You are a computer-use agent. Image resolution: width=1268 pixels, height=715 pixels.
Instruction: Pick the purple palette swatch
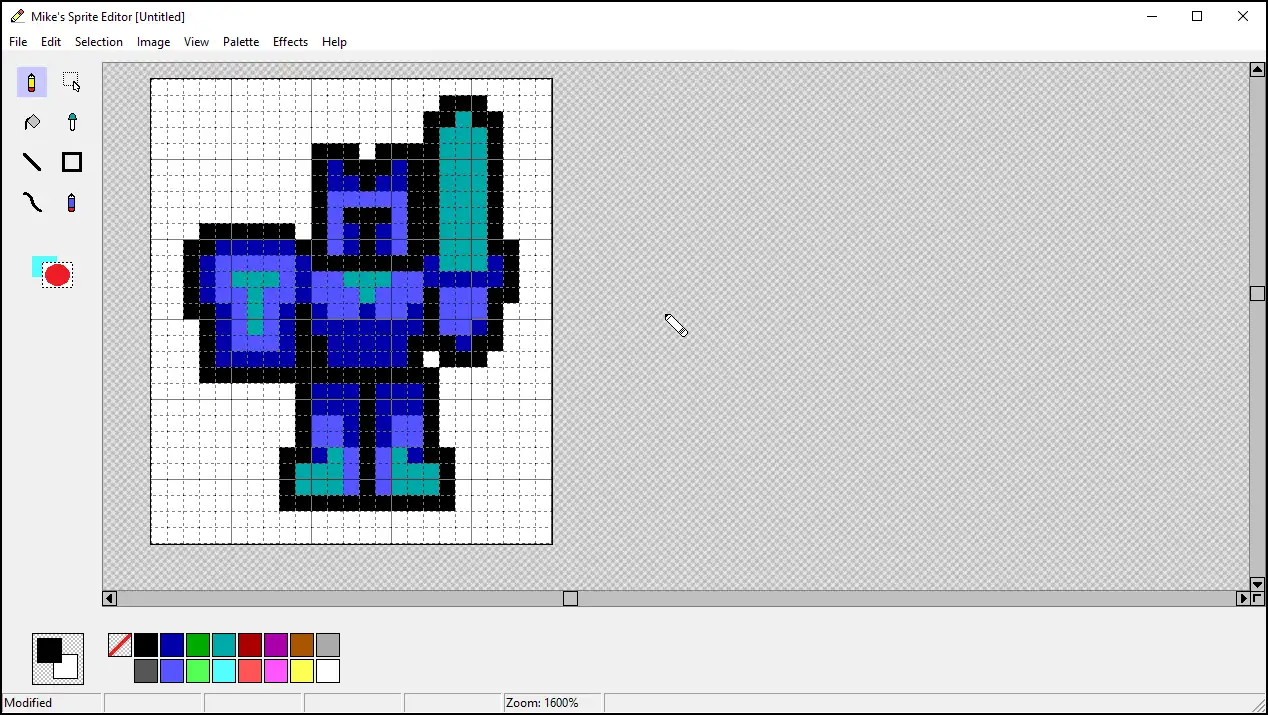276,645
